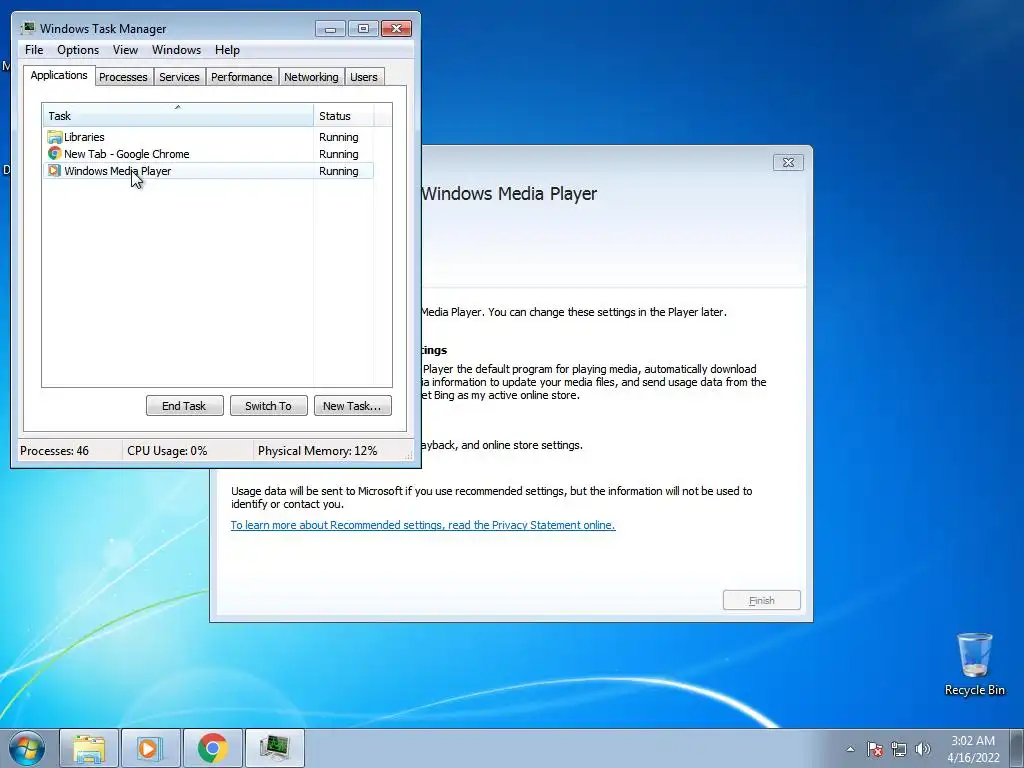Click the Libraries folder icon in task list

pos(54,137)
